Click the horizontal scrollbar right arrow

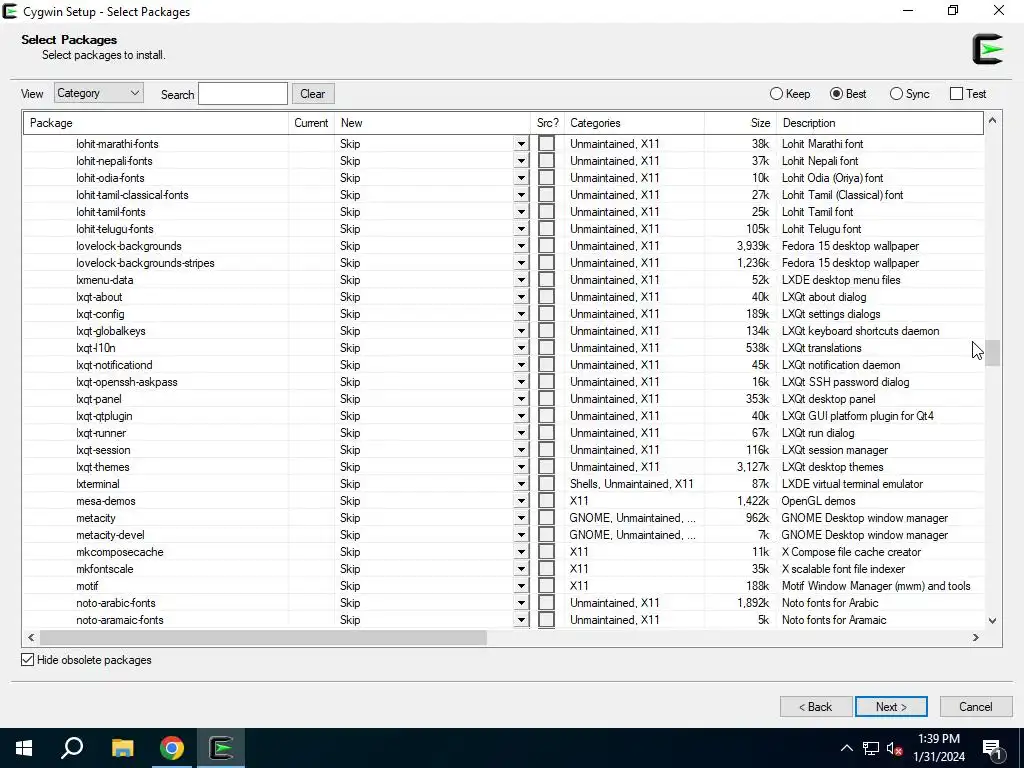[976, 637]
